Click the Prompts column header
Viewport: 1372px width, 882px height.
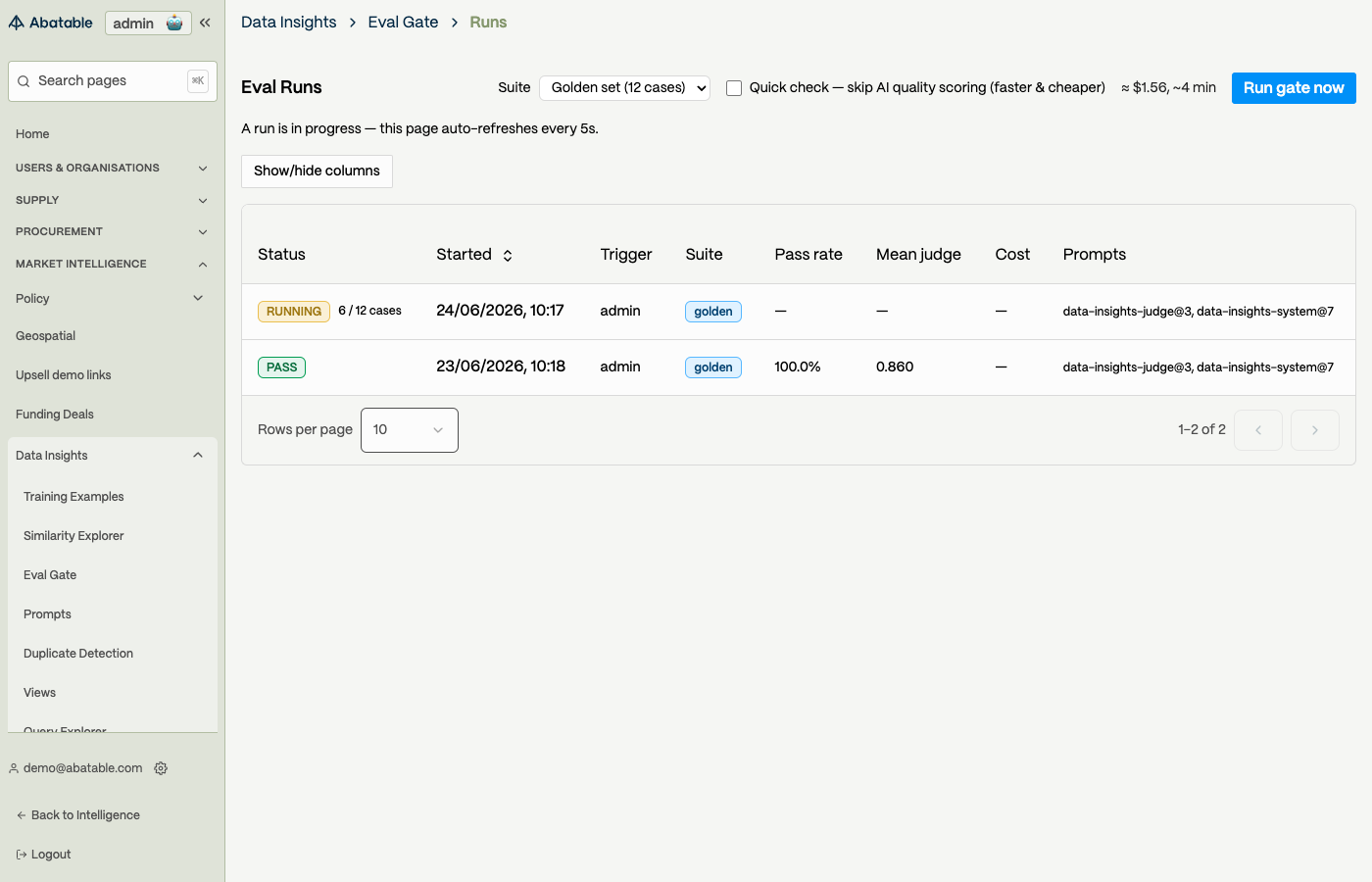(x=1095, y=255)
